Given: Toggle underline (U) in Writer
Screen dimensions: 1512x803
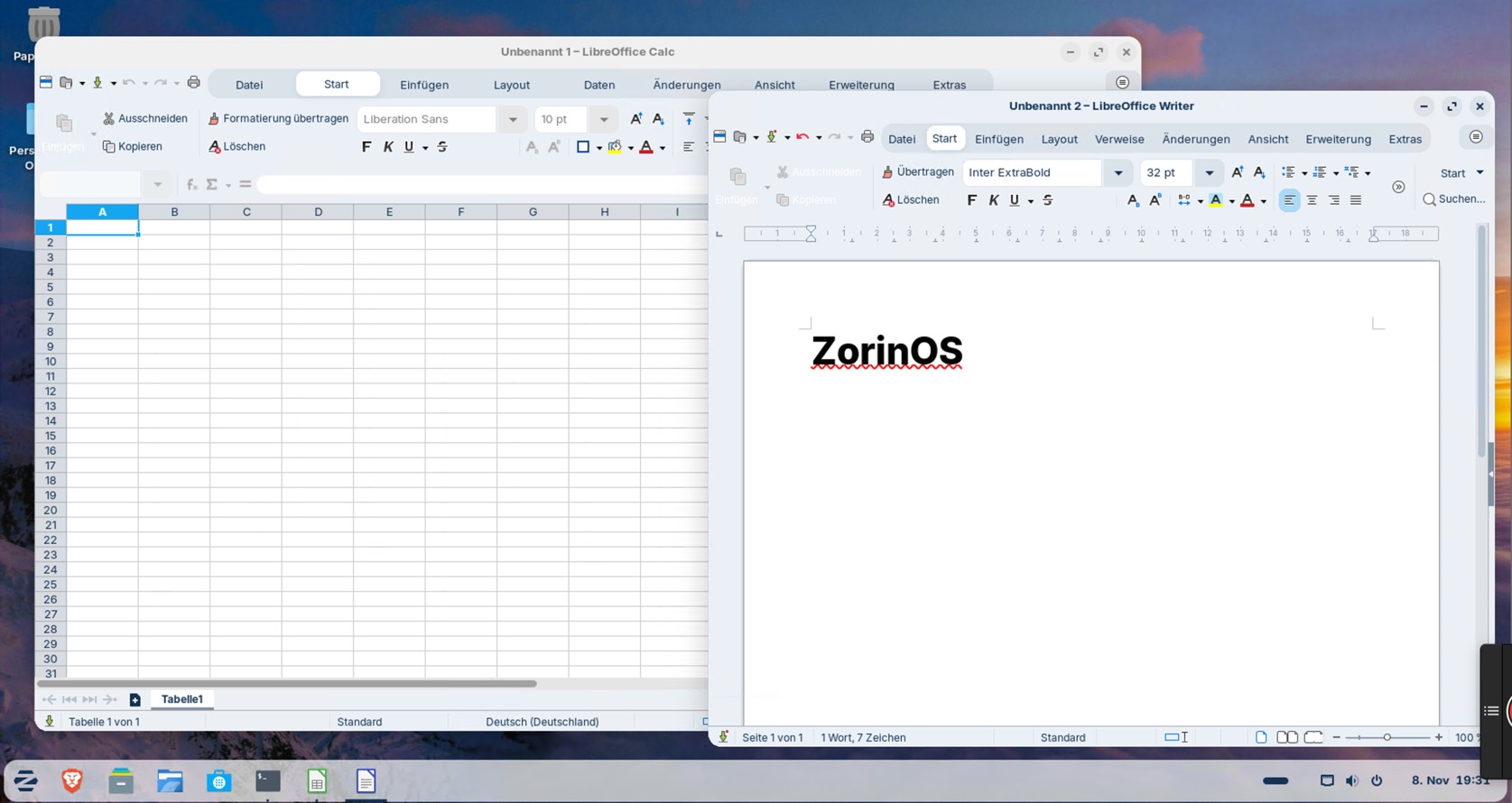Looking at the screenshot, I should click(1015, 200).
